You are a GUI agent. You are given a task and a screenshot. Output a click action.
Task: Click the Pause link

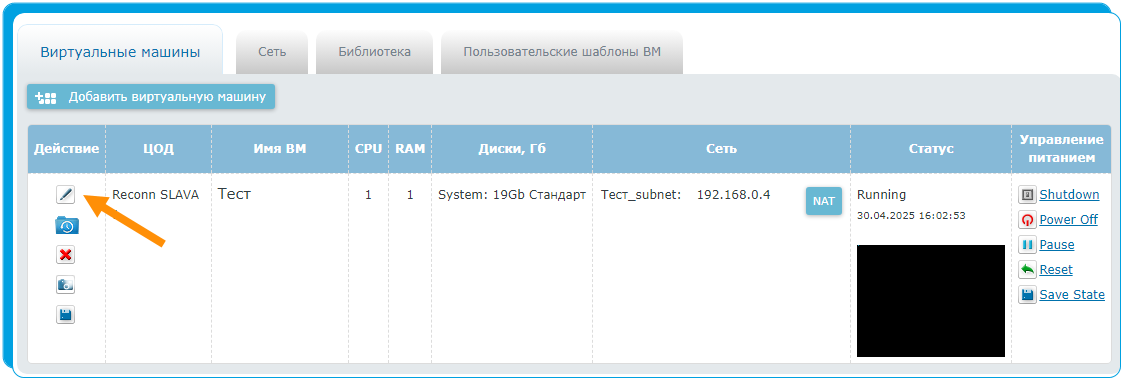tap(1057, 245)
